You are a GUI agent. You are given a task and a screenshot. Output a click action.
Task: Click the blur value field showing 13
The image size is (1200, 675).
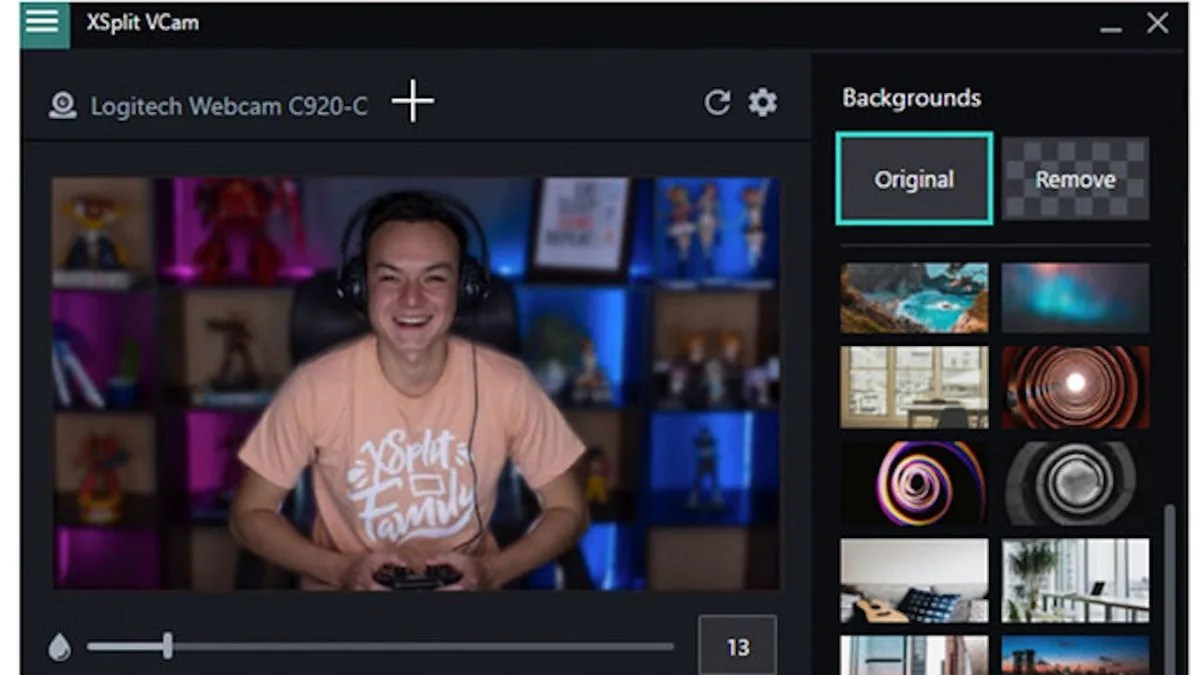738,647
